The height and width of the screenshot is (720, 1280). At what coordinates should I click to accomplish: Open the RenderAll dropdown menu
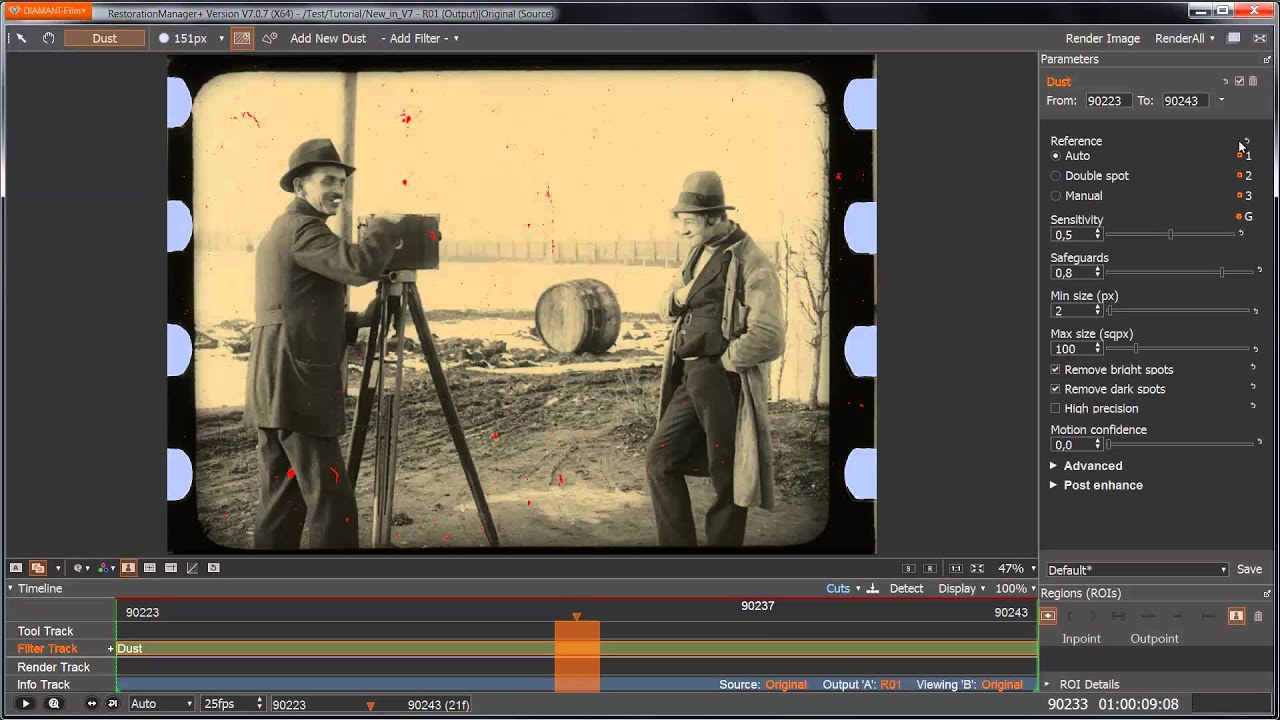(x=1185, y=38)
